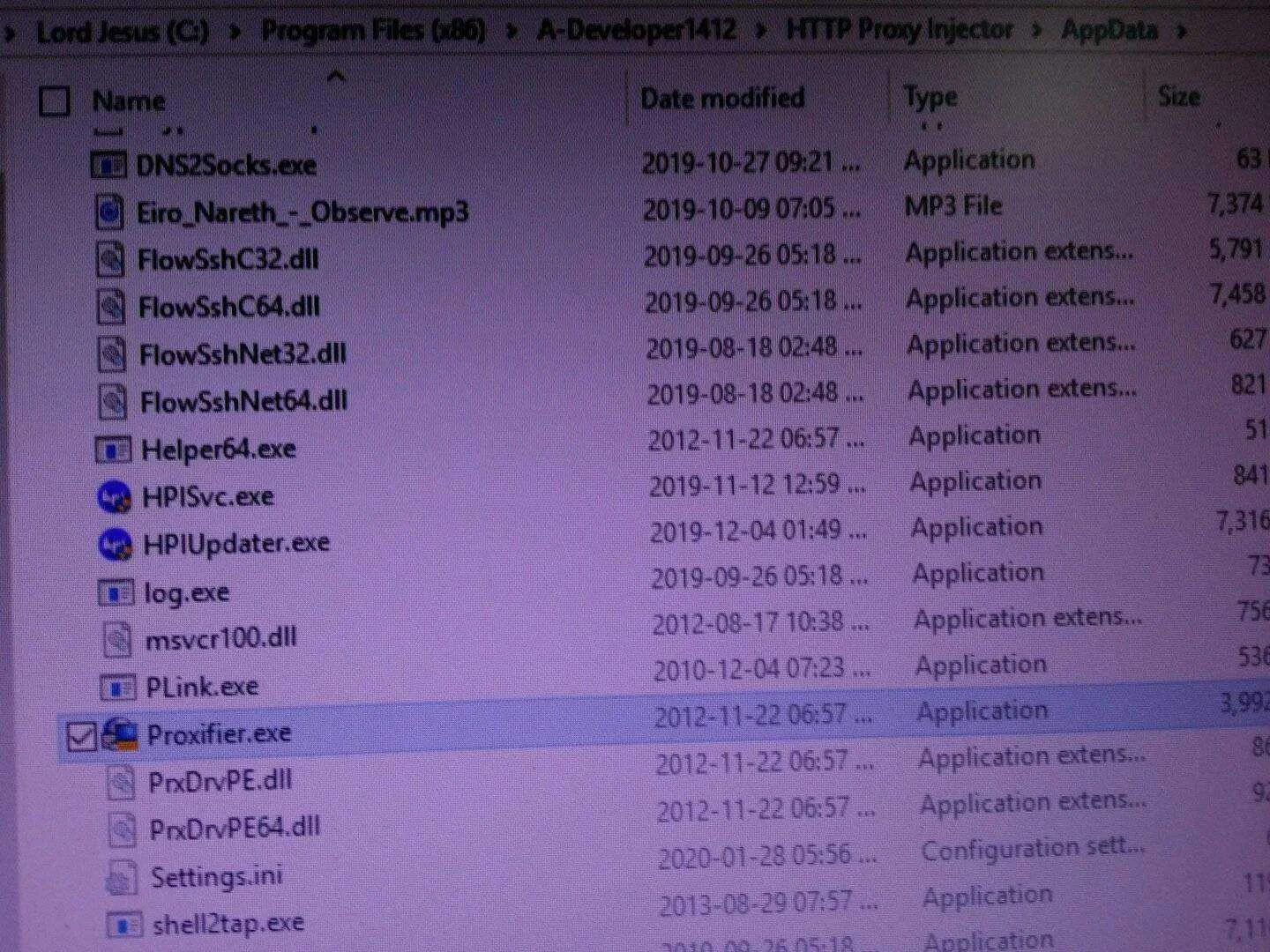Click AppData in the address bar

1109,30
